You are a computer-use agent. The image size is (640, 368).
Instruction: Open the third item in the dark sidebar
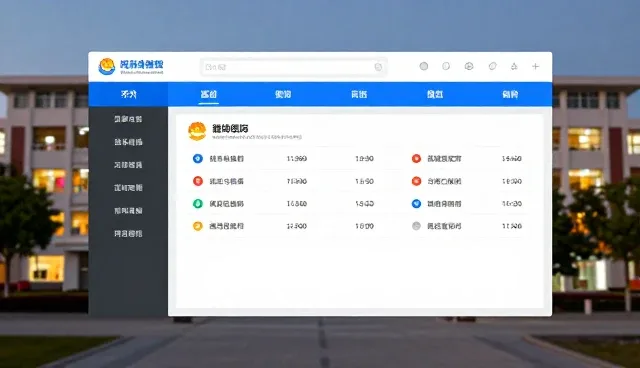[128, 165]
